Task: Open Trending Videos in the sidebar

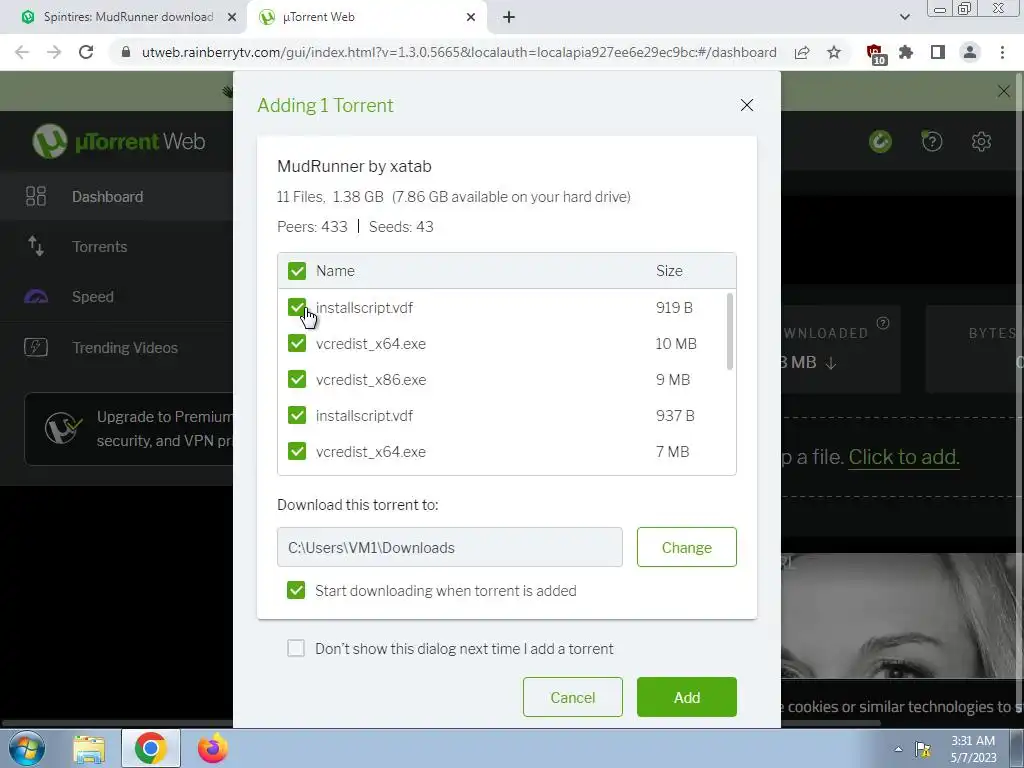Action: tap(116, 347)
